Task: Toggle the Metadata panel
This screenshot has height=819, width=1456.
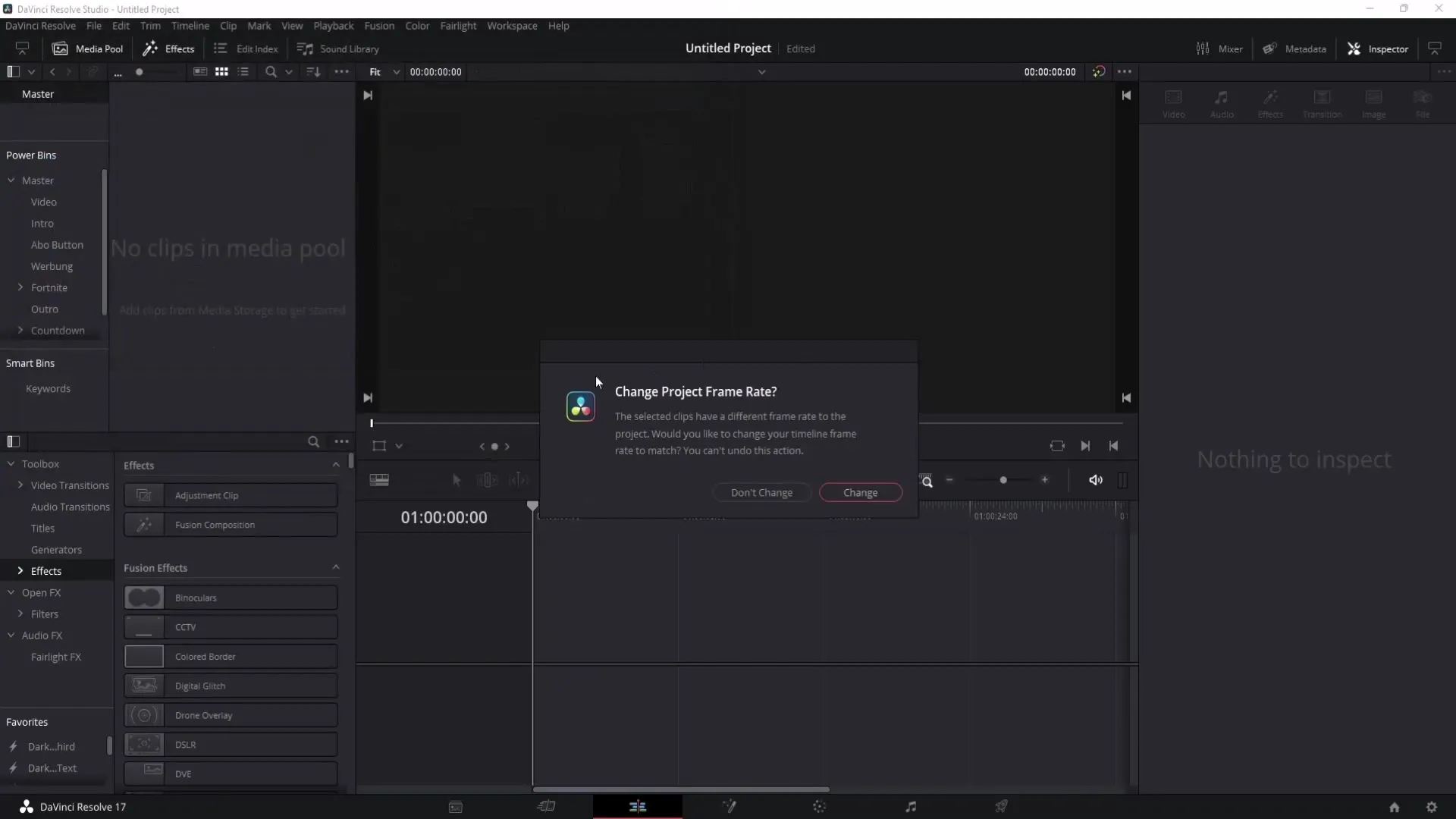Action: click(x=1294, y=49)
